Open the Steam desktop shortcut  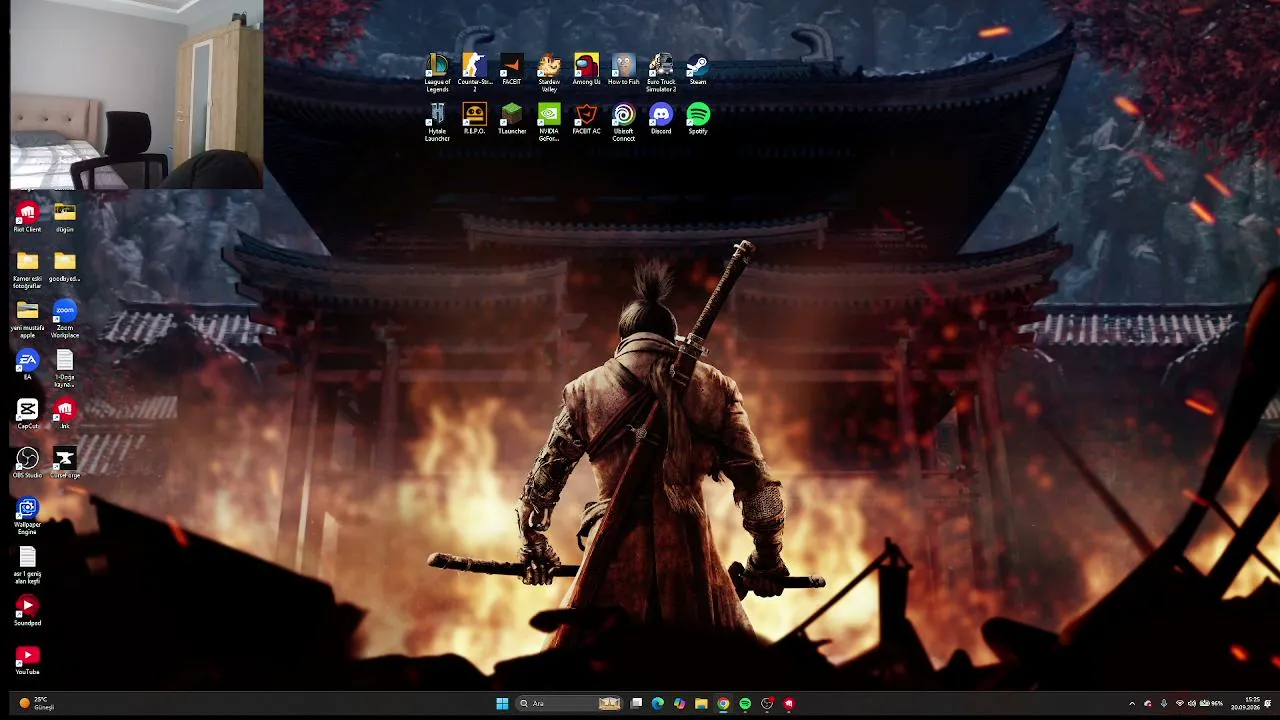coord(698,70)
